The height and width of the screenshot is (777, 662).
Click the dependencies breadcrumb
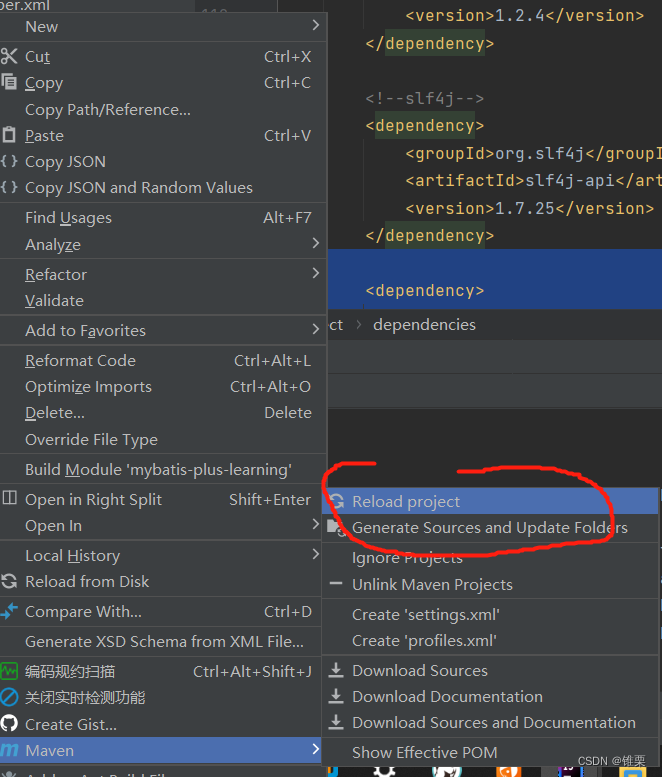(424, 325)
